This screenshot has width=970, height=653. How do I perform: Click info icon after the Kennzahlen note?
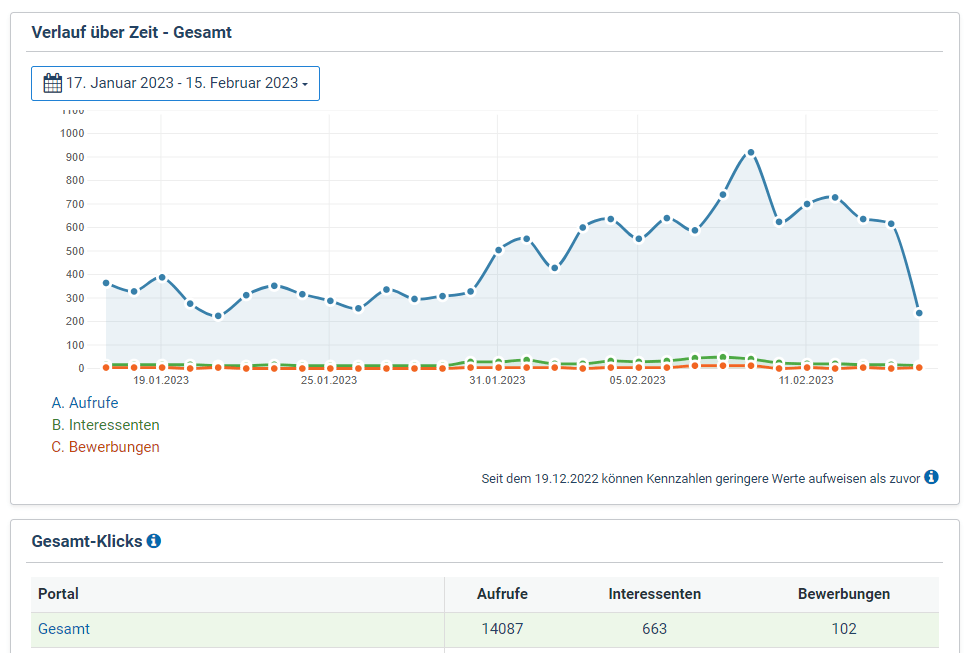pos(931,477)
